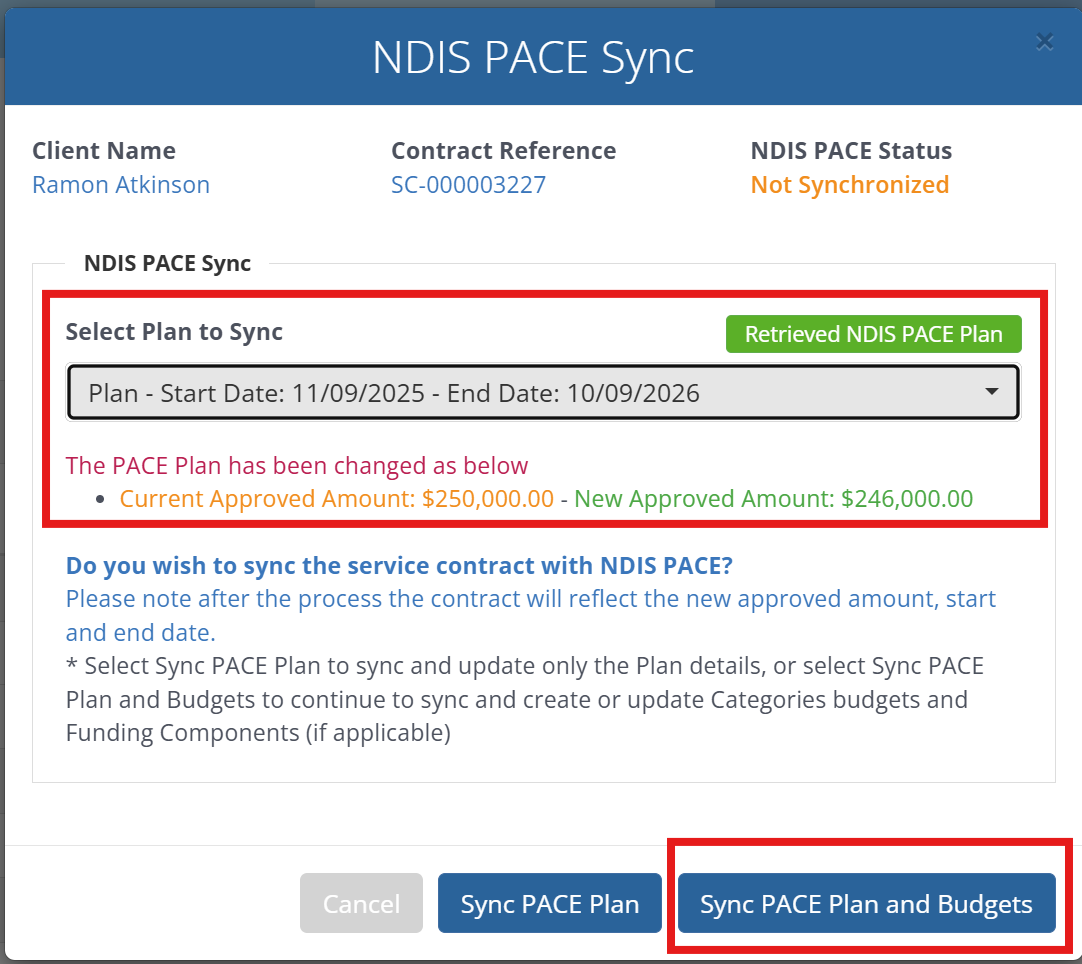Click the Not Synchronized status text
This screenshot has height=964, width=1082.
click(849, 185)
